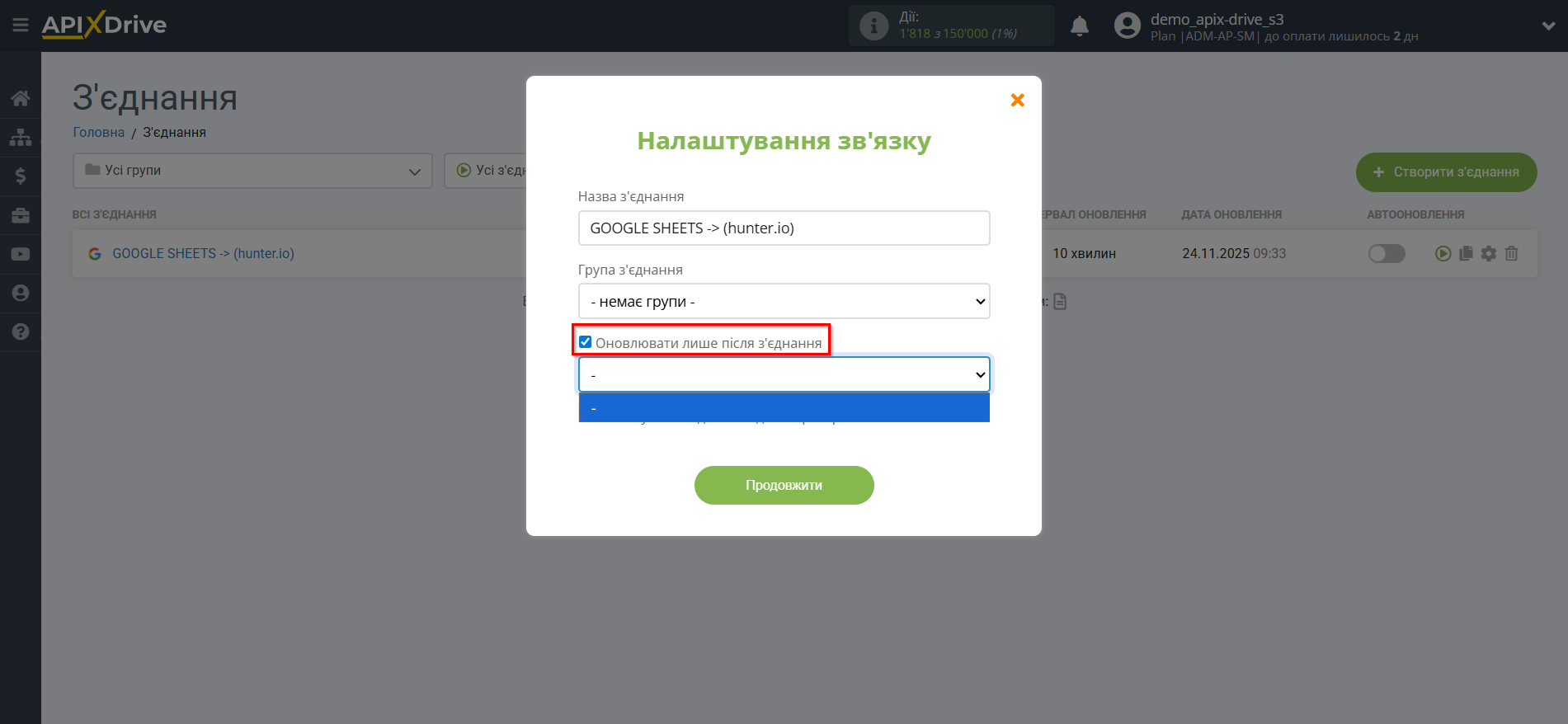1568x724 pixels.
Task: Open the user profile sidebar icon
Action: [21, 293]
